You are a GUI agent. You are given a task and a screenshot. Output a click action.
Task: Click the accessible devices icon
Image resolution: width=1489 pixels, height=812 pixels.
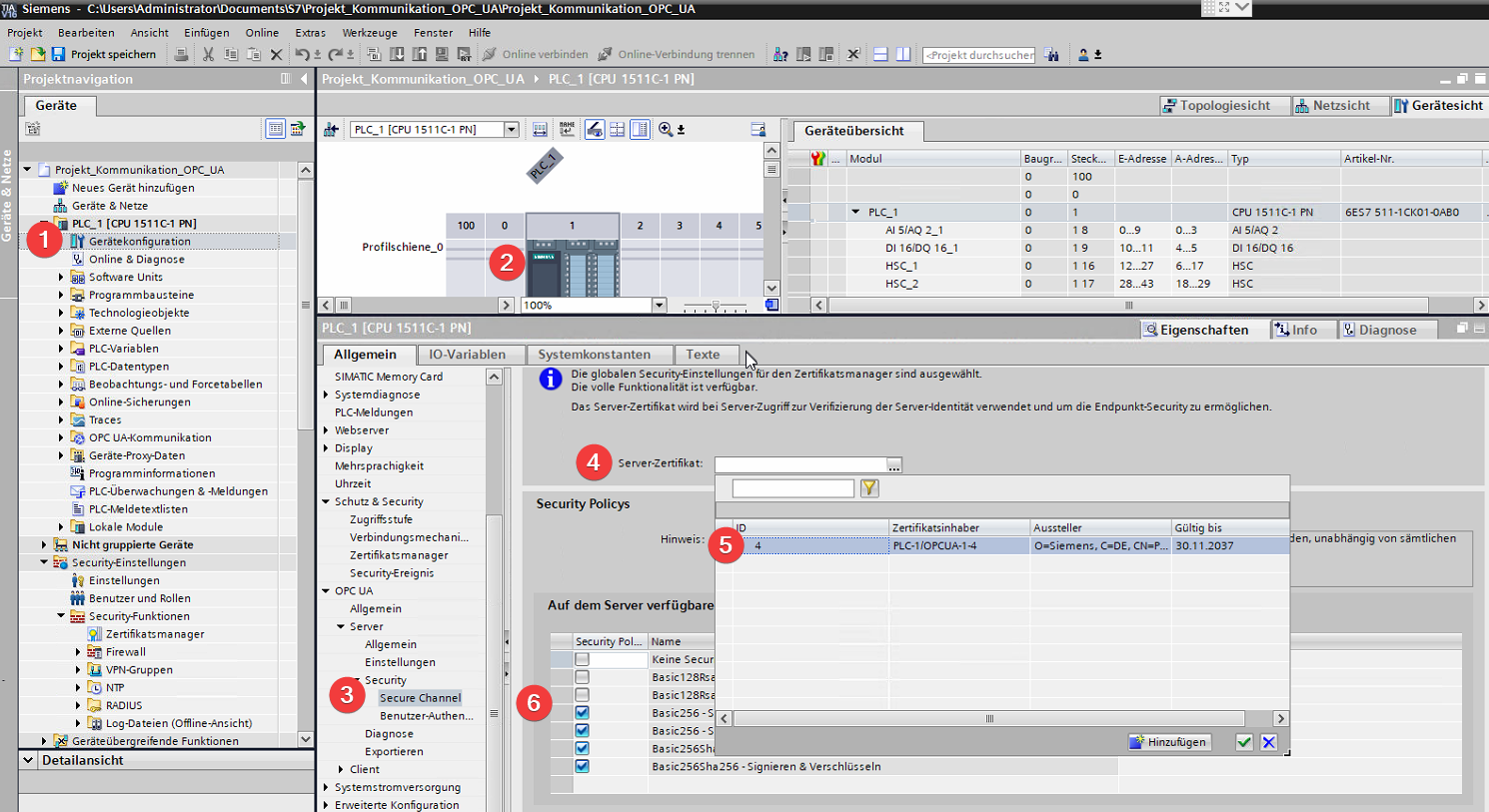click(780, 54)
